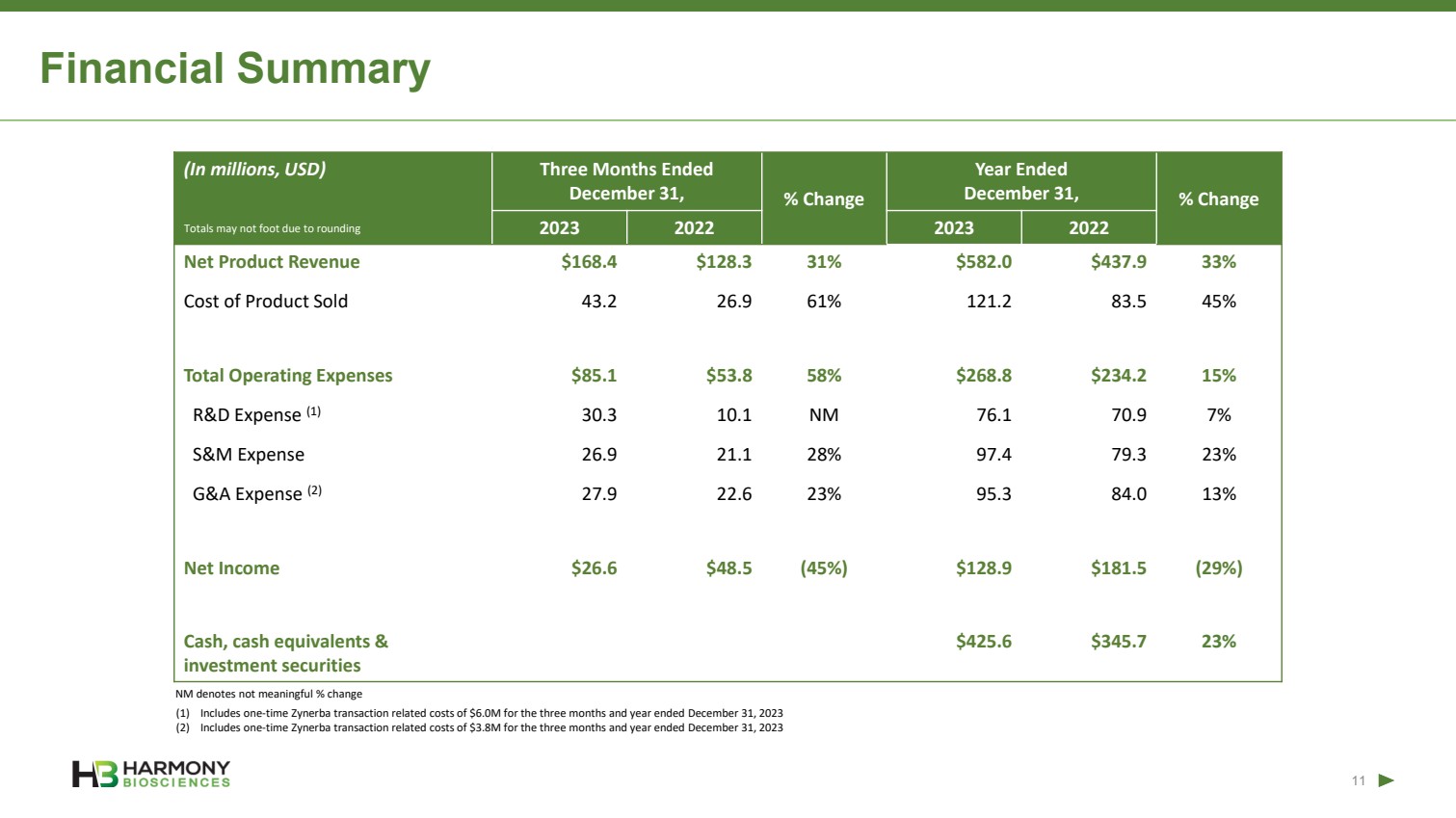This screenshot has height=818, width=1456.
Task: Click the S&M Expense row label
Action: pyautogui.click(x=249, y=455)
